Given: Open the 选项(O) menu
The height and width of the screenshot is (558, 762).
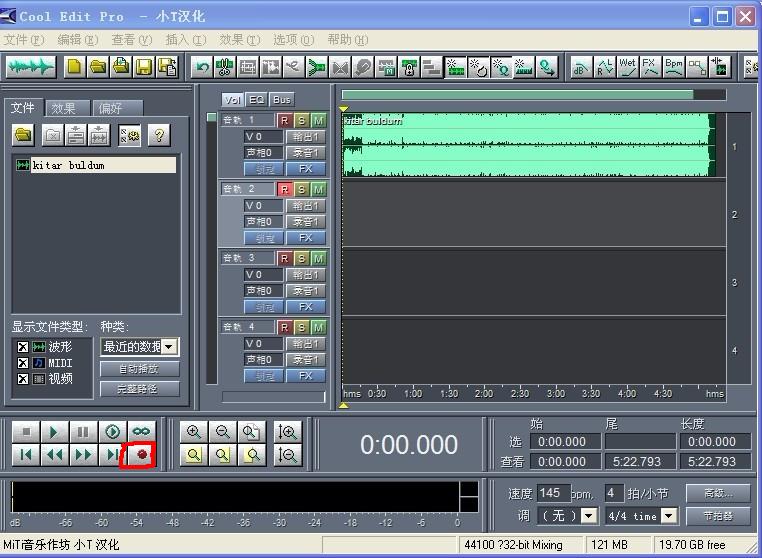Looking at the screenshot, I should tap(294, 39).
